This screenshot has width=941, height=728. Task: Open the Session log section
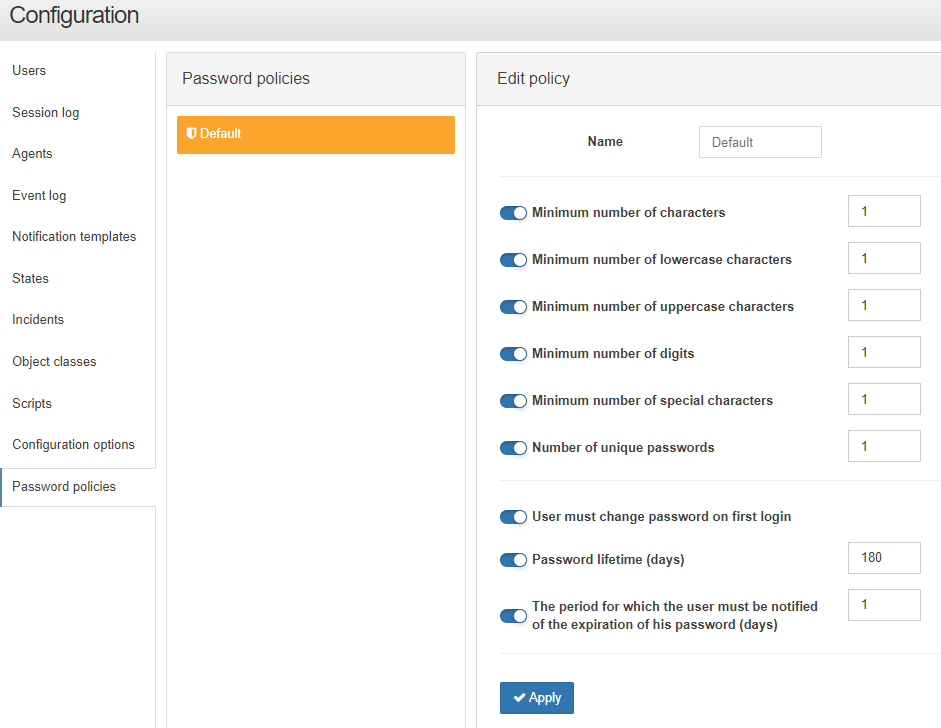coord(46,112)
